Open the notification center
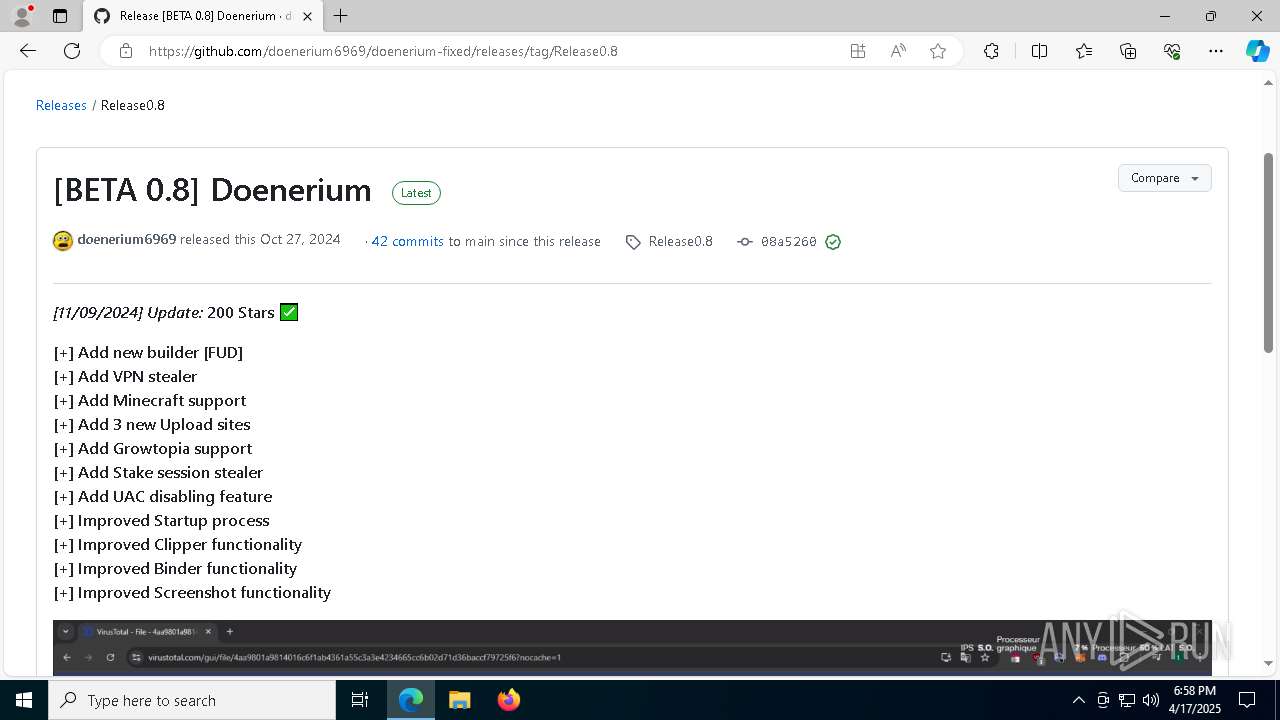Screen dimensions: 1280x720 point(1247,700)
